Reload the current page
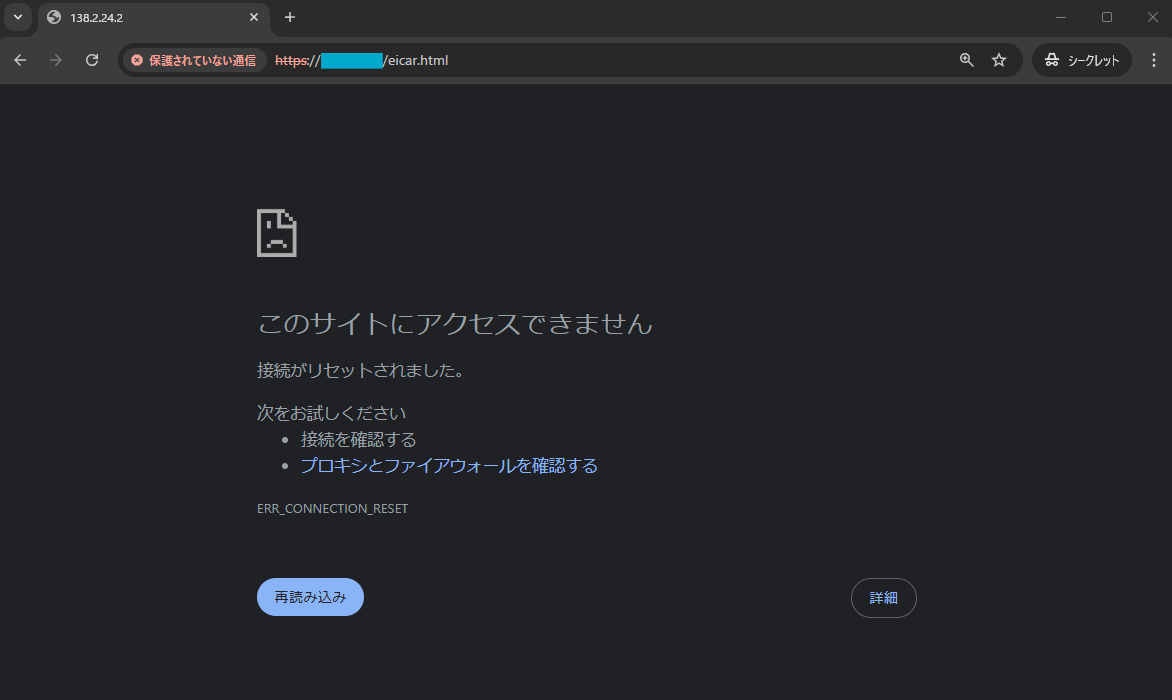 [x=92, y=60]
